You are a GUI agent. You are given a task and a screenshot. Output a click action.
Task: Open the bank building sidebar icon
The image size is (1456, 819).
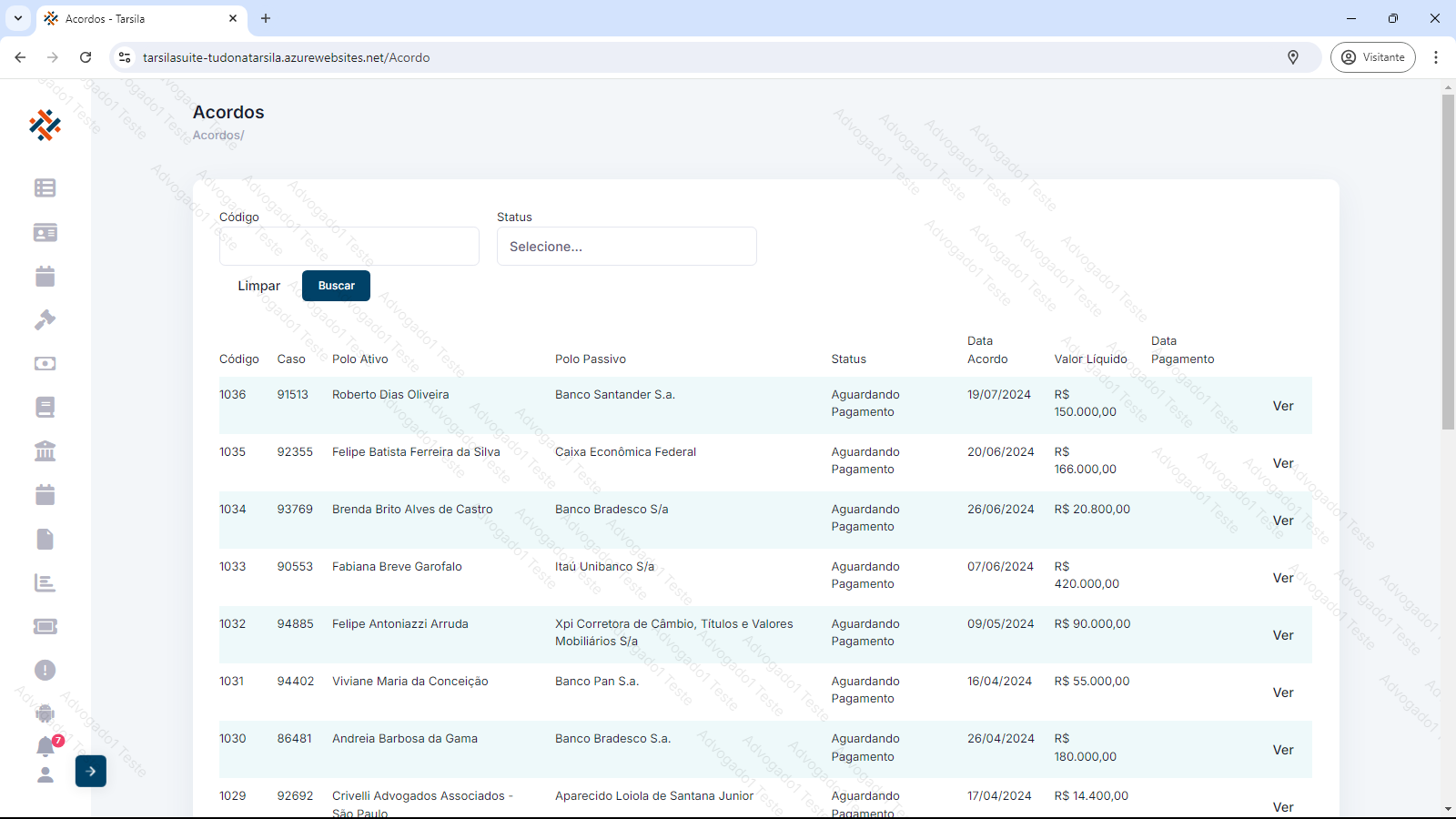45,450
